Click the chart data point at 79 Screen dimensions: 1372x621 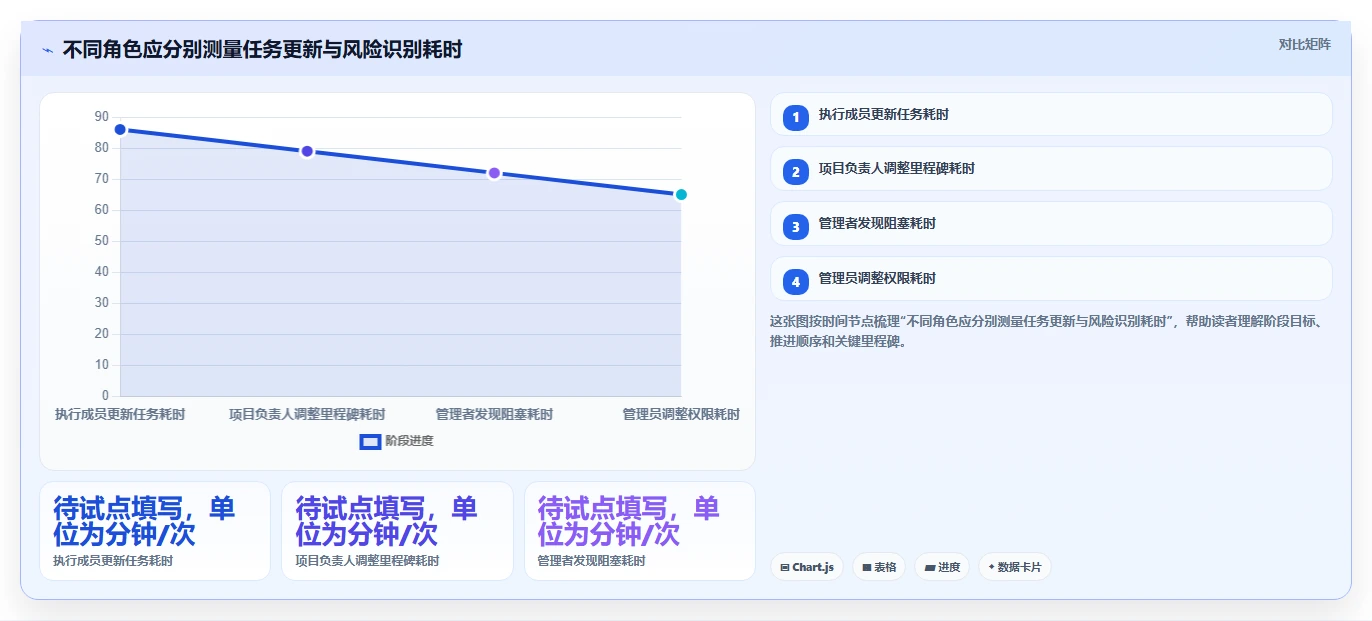coord(307,151)
